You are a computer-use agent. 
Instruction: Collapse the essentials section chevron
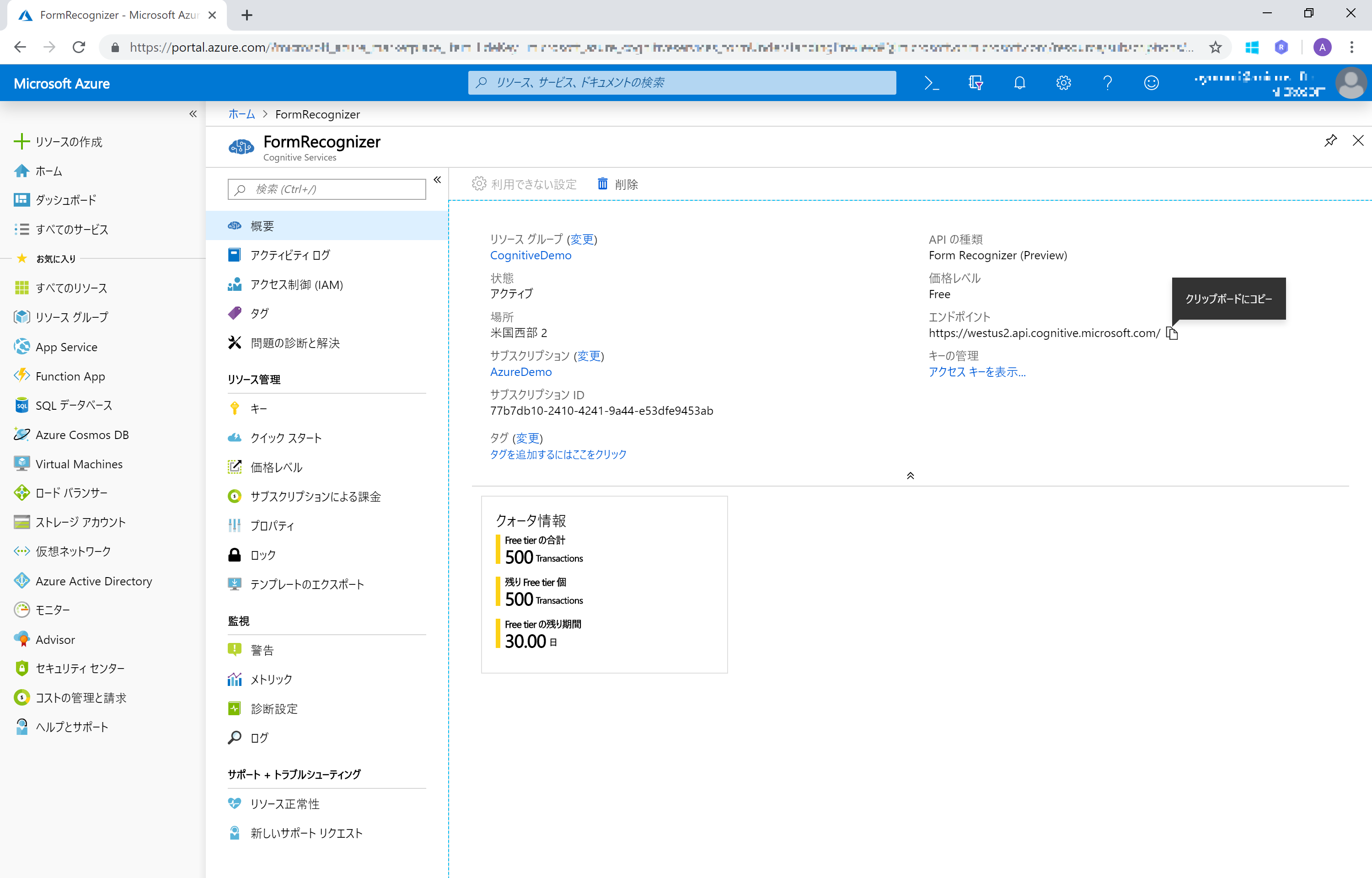click(910, 475)
